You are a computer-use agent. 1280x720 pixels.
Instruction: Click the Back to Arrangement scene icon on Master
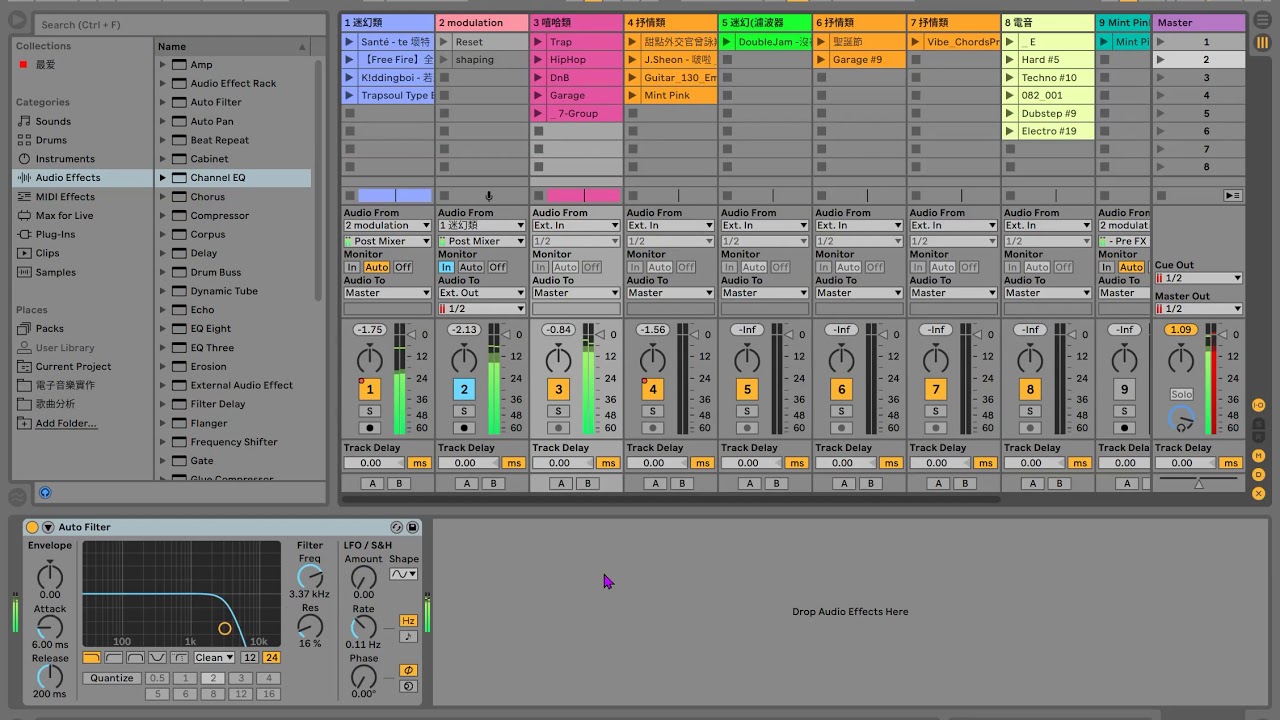point(1233,196)
